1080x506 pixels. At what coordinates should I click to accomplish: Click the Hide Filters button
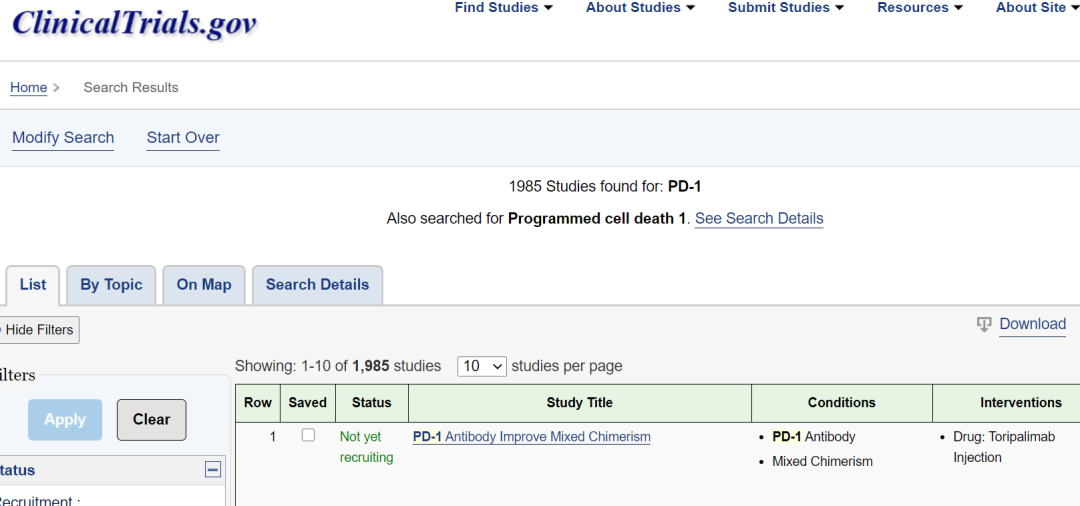pyautogui.click(x=38, y=330)
